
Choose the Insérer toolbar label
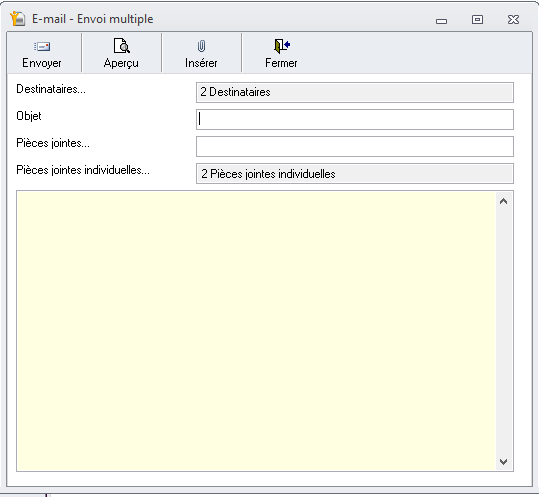tap(201, 63)
